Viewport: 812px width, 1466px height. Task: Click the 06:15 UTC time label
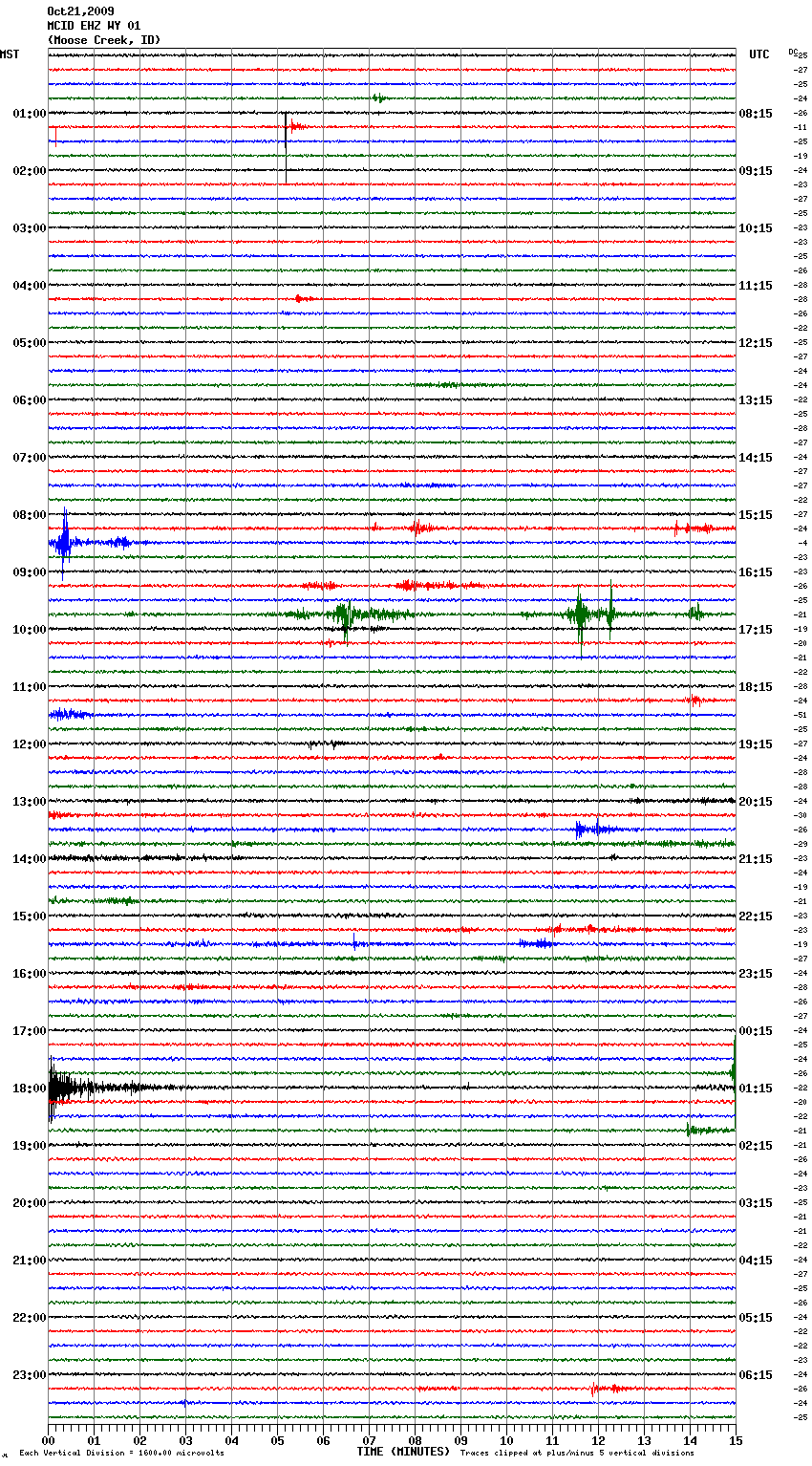(x=756, y=1375)
